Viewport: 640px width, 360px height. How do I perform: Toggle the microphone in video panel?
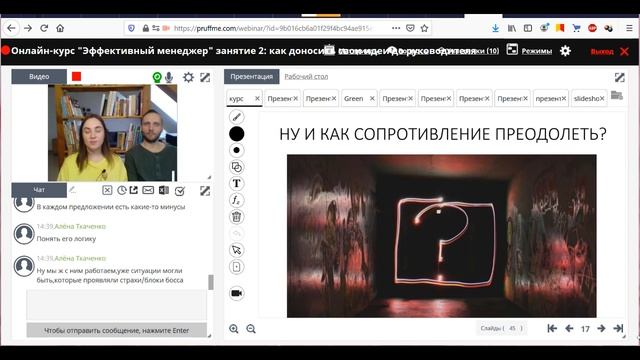click(169, 77)
